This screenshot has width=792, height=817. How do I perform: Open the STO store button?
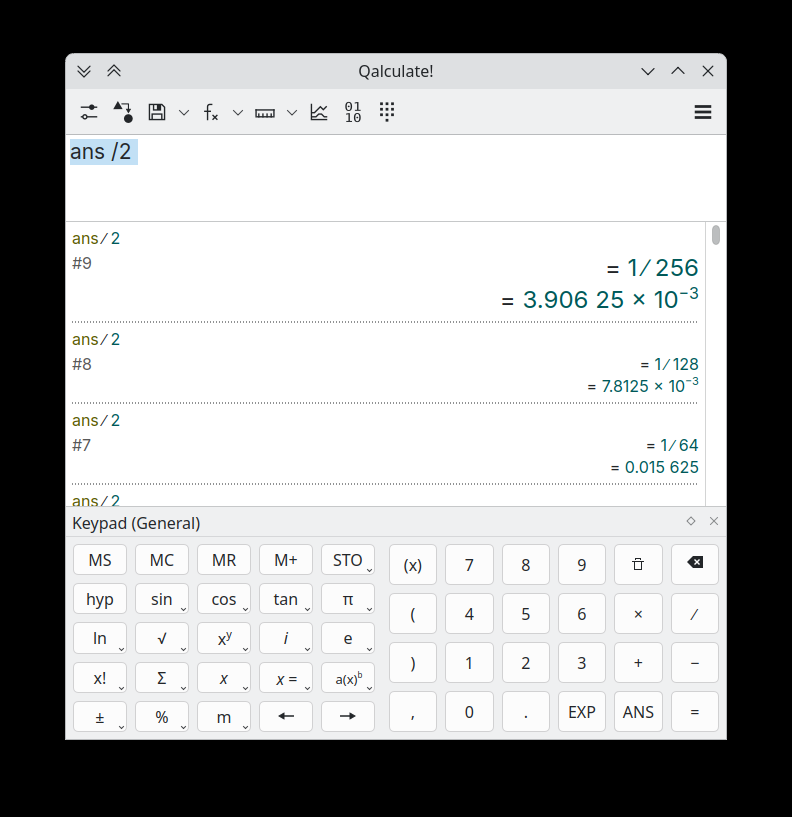(x=348, y=560)
